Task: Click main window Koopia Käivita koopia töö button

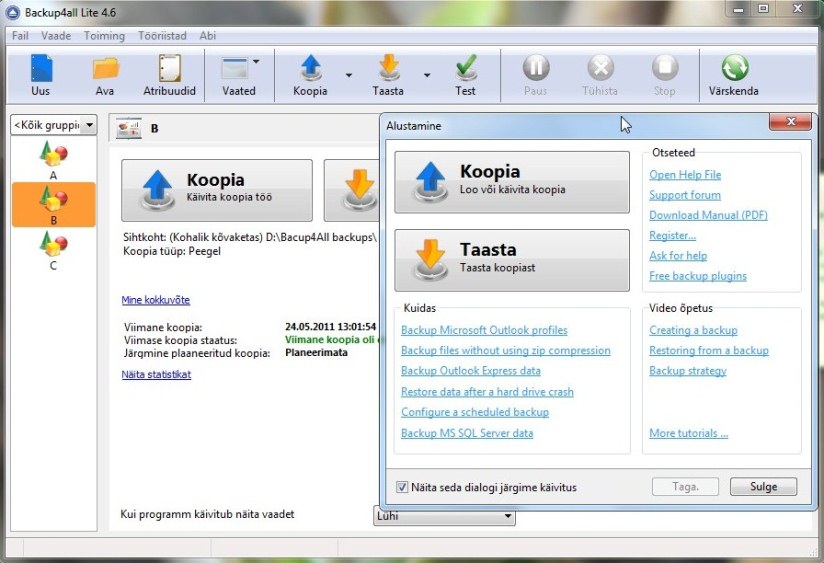Action: coord(217,190)
